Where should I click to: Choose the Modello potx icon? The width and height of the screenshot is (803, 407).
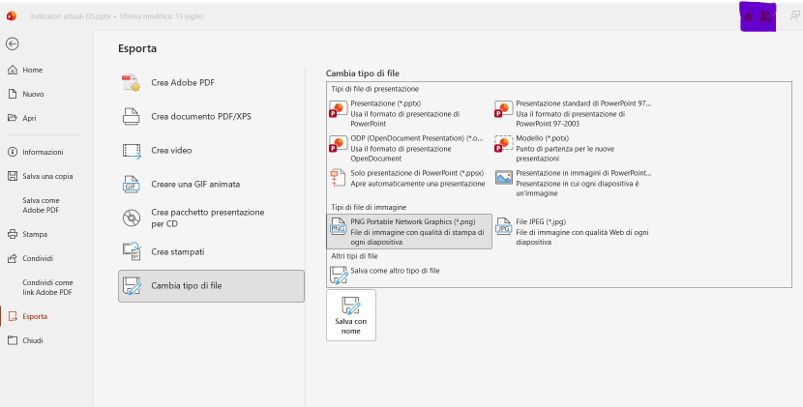(x=503, y=143)
